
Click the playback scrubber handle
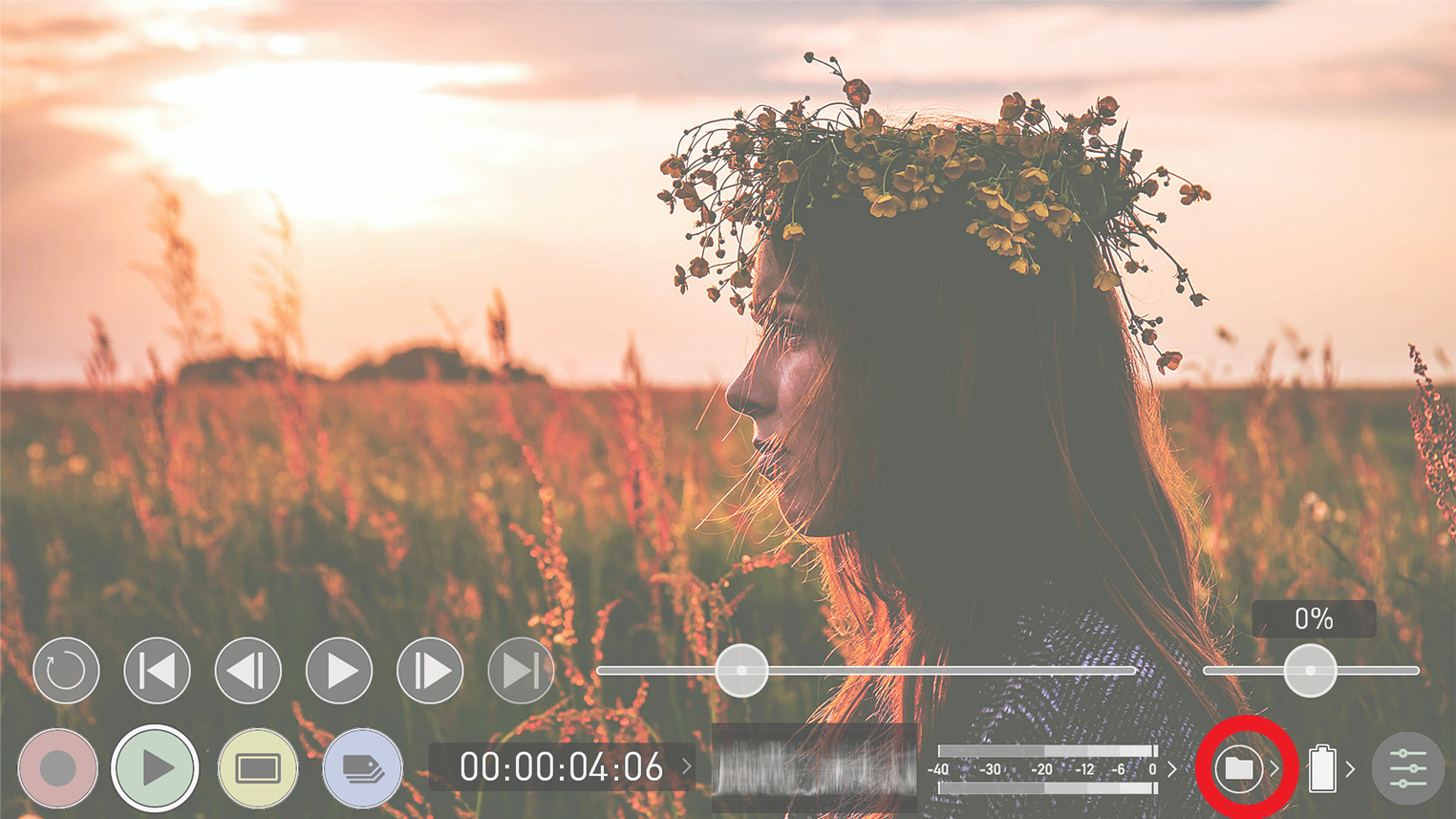point(741,671)
